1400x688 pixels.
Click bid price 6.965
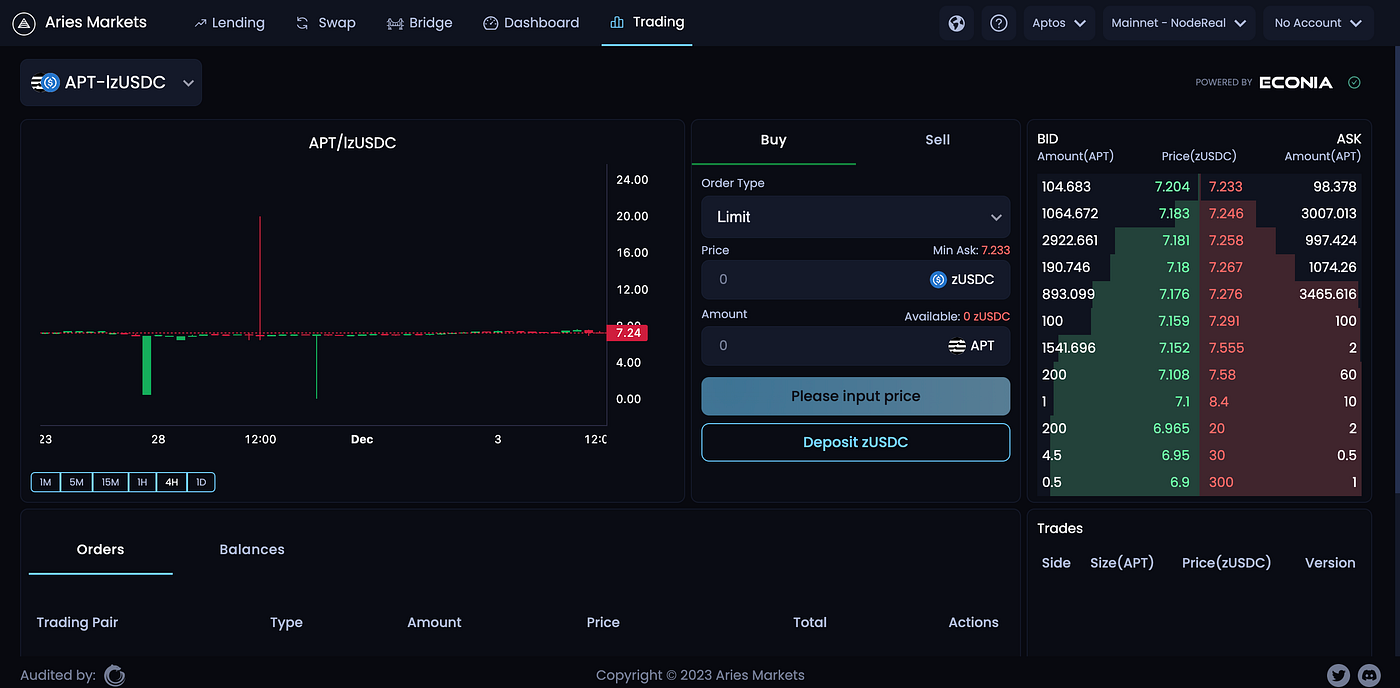point(1171,428)
